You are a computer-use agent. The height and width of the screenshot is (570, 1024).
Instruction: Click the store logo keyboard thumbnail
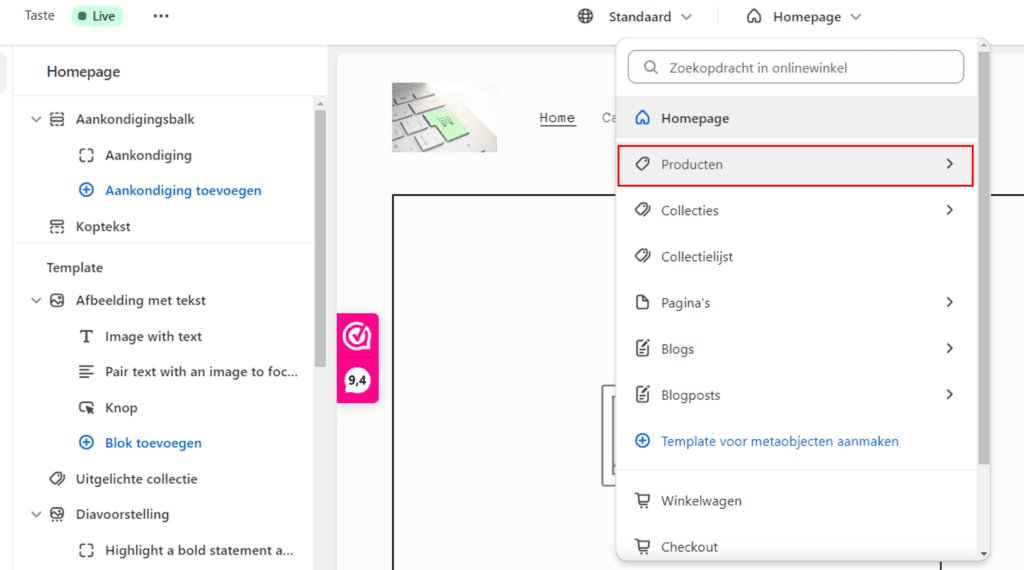(444, 117)
